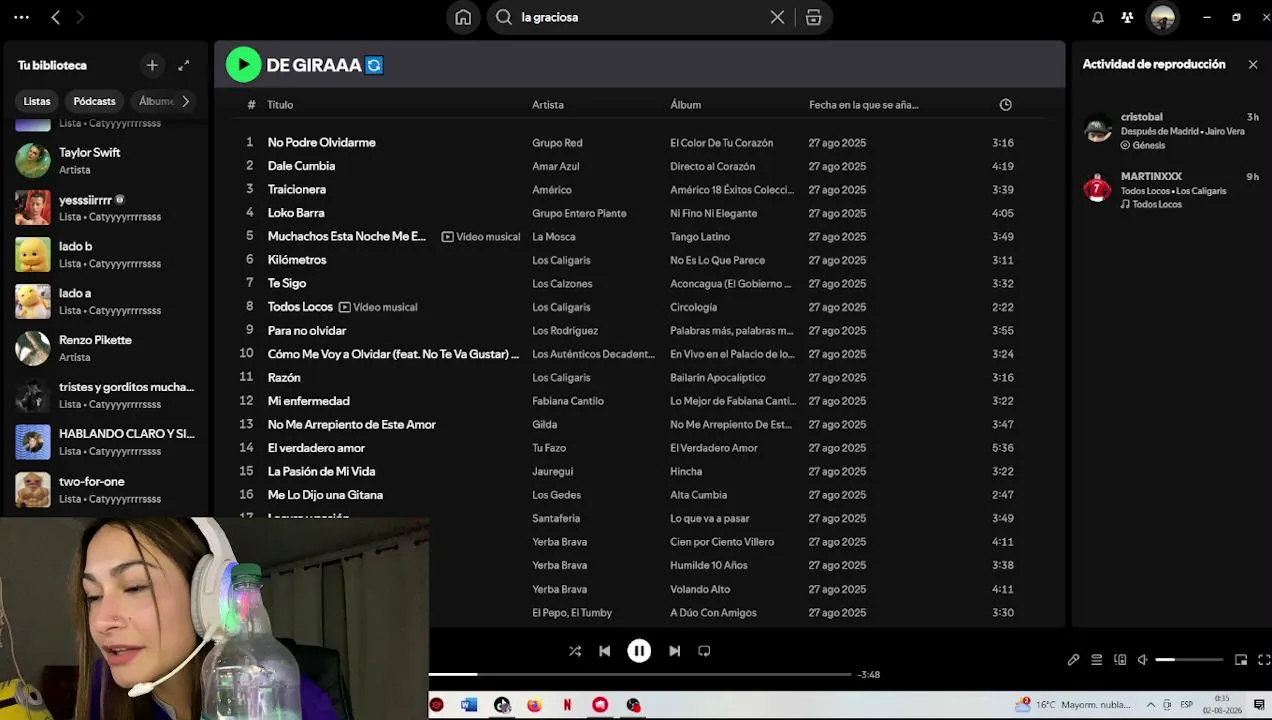Close the Actividad de reproducción panel
This screenshot has height=720, width=1272.
click(1253, 64)
